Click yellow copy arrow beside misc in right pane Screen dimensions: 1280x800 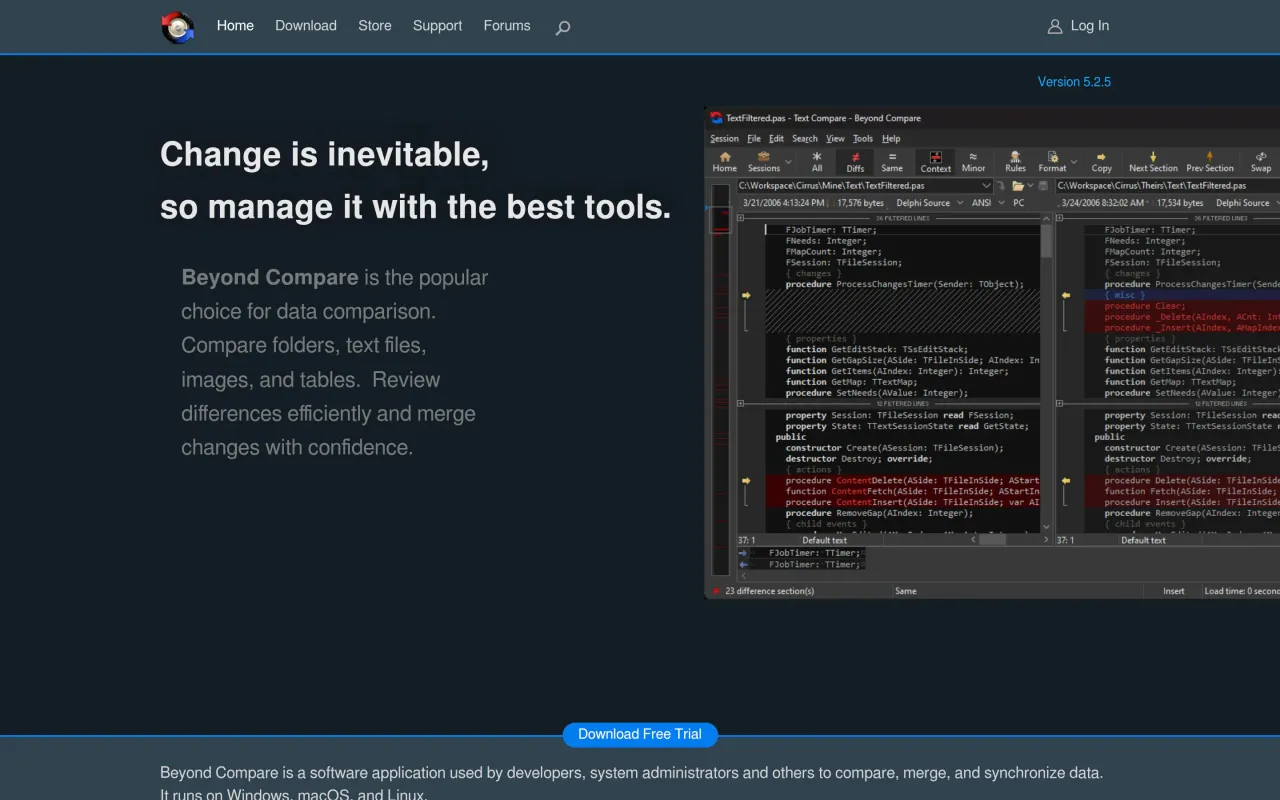(x=1065, y=296)
